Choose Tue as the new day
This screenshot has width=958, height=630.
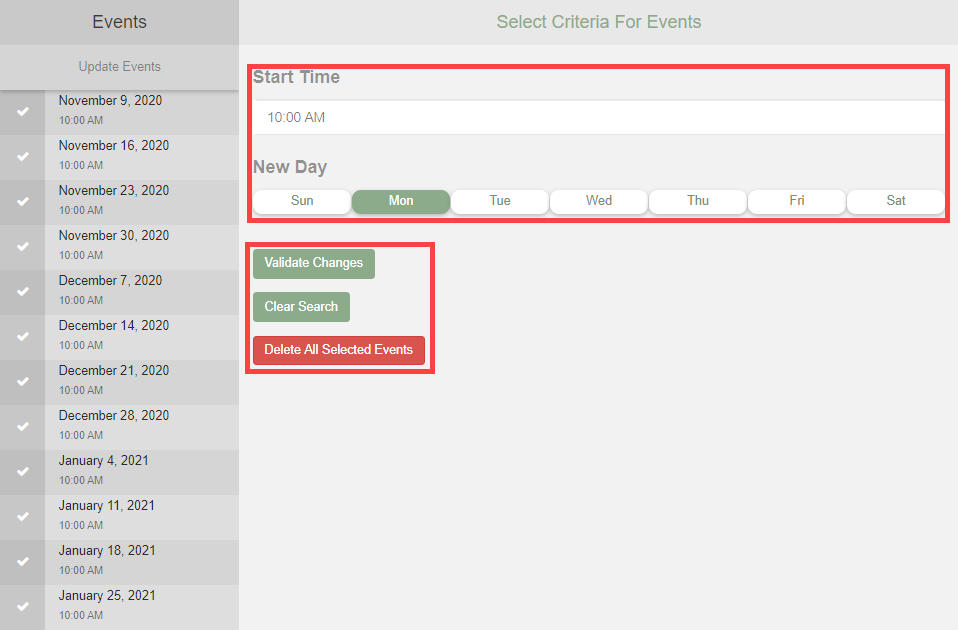point(500,201)
